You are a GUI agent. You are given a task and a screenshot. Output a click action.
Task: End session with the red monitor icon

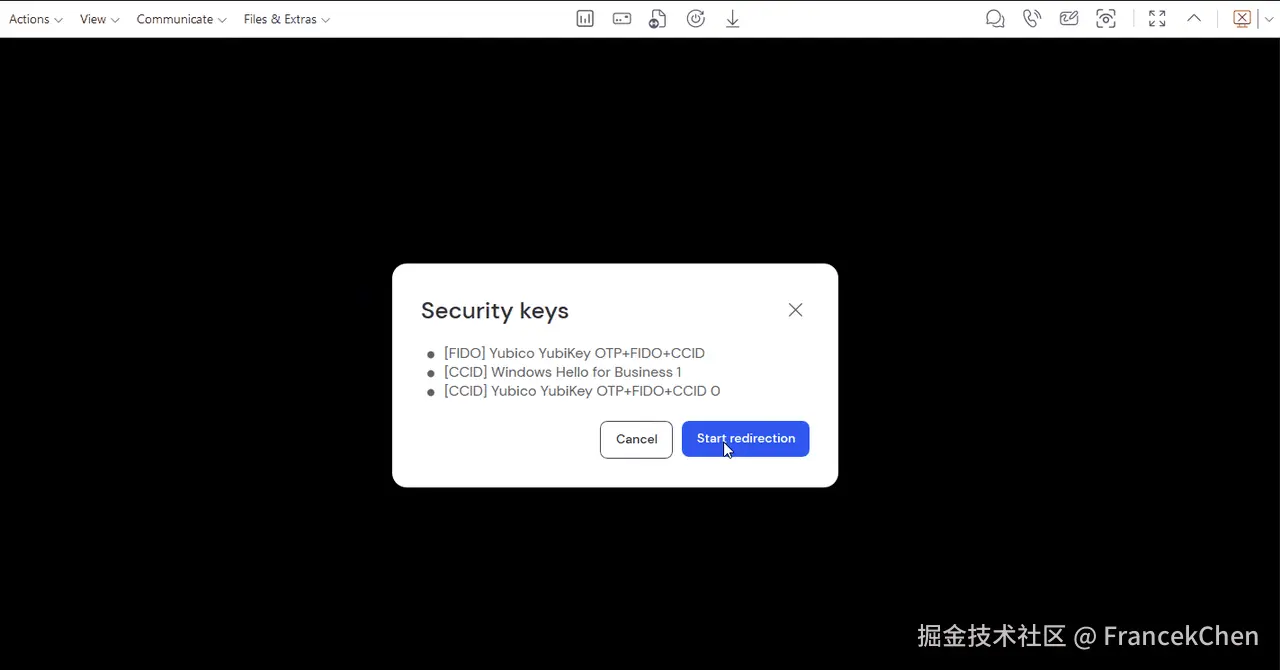pos(1242,19)
